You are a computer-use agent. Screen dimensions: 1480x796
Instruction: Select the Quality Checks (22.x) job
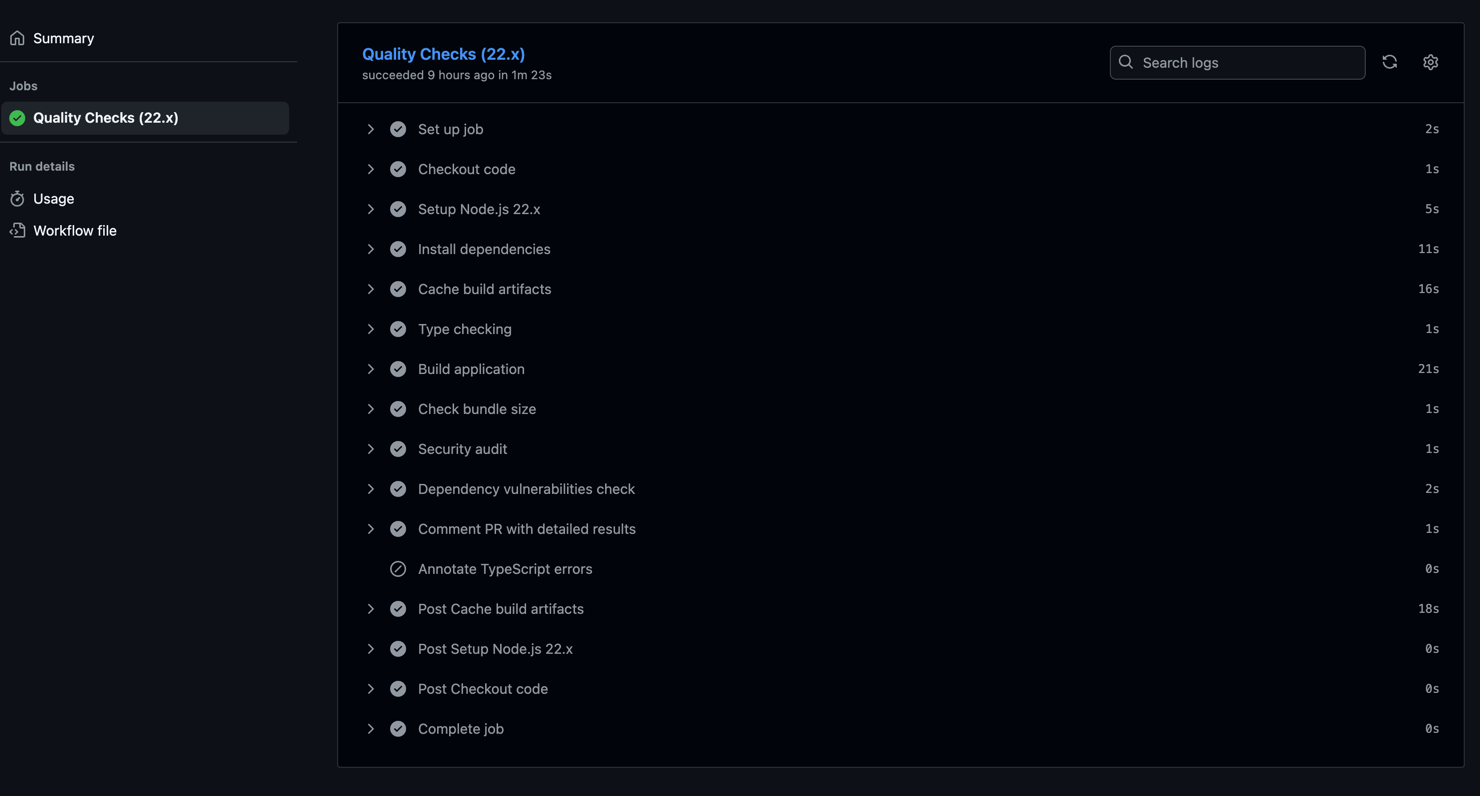(106, 118)
